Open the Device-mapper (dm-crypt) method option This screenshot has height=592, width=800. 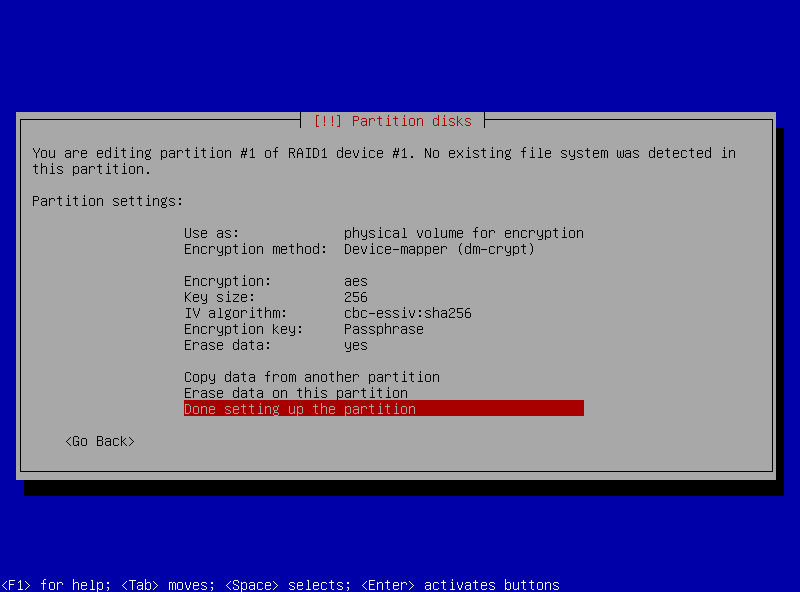(x=439, y=249)
